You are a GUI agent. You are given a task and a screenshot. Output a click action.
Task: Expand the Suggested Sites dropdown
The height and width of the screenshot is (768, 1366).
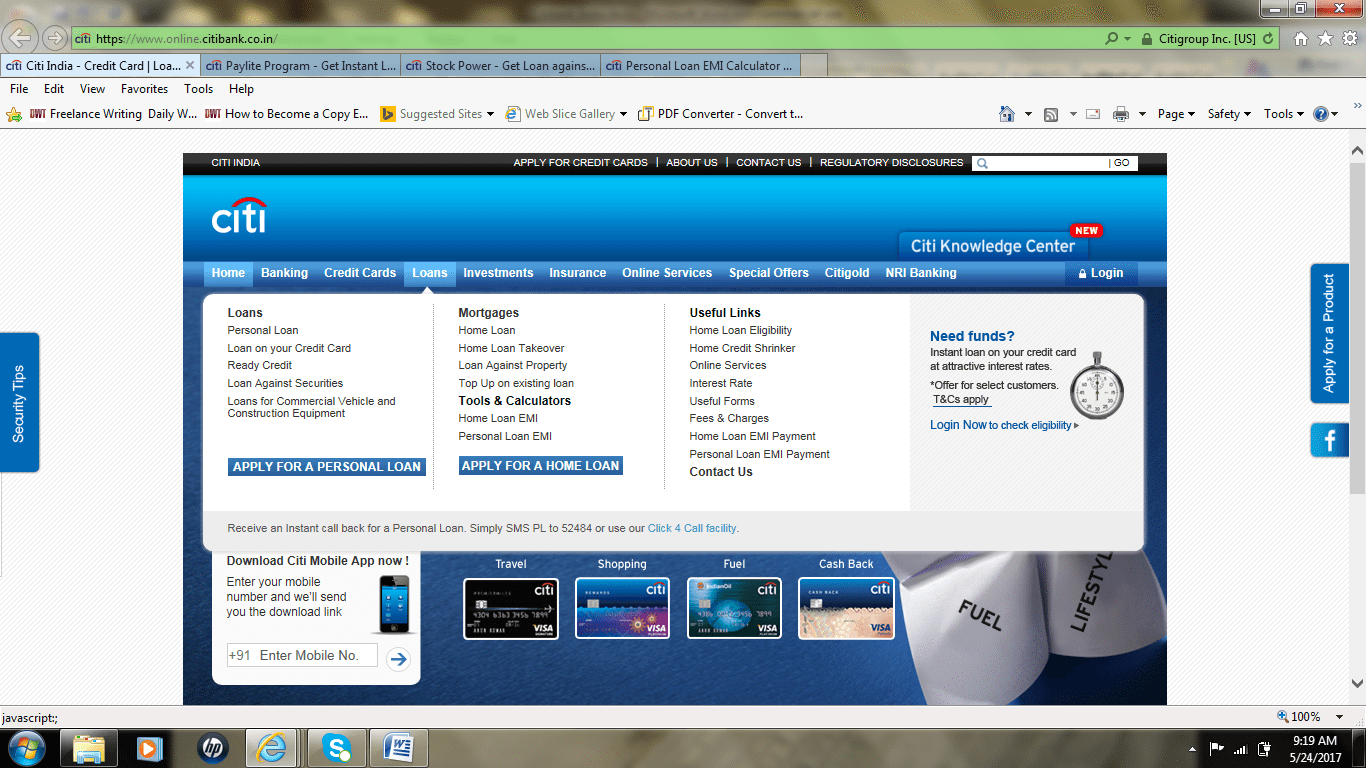click(x=490, y=114)
